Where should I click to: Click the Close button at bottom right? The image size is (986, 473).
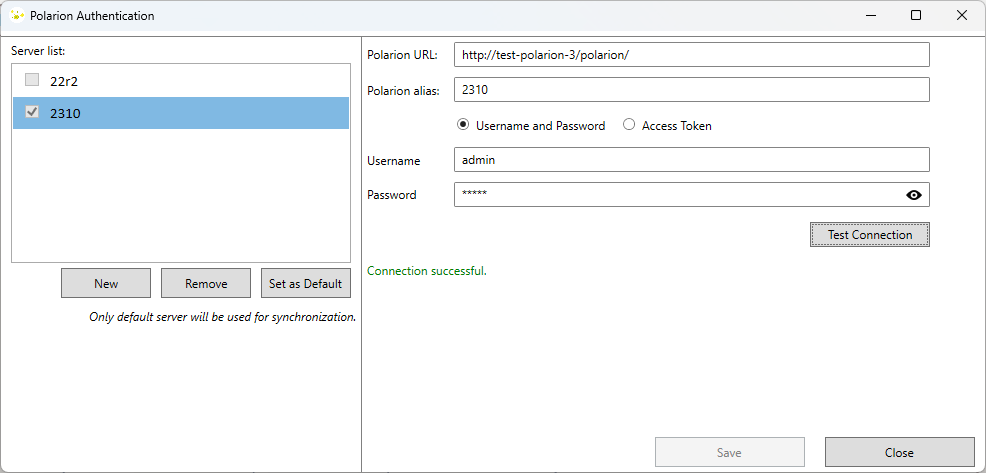coord(899,452)
